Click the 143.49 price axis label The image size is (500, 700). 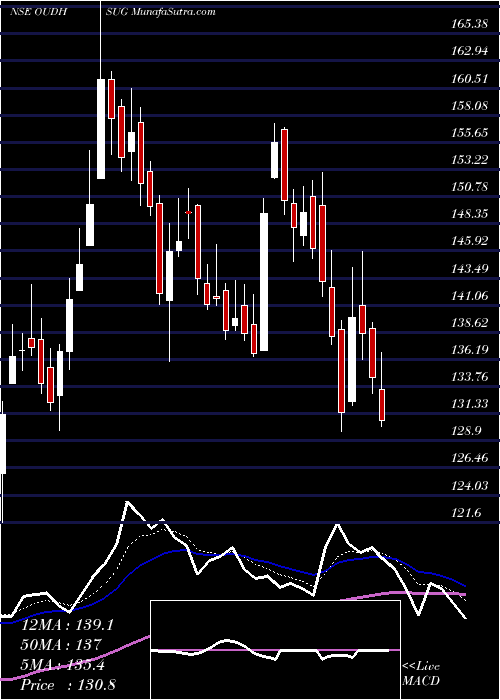pos(469,268)
